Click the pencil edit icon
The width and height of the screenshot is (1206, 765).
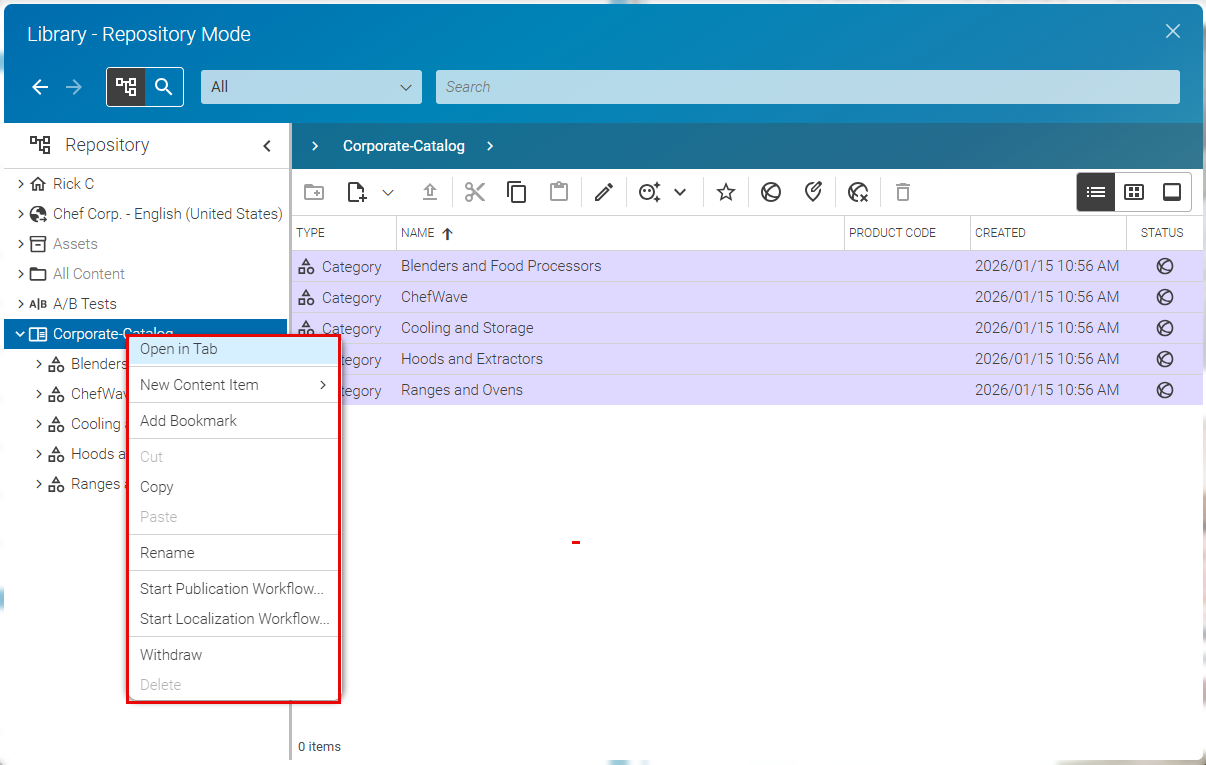[x=603, y=192]
